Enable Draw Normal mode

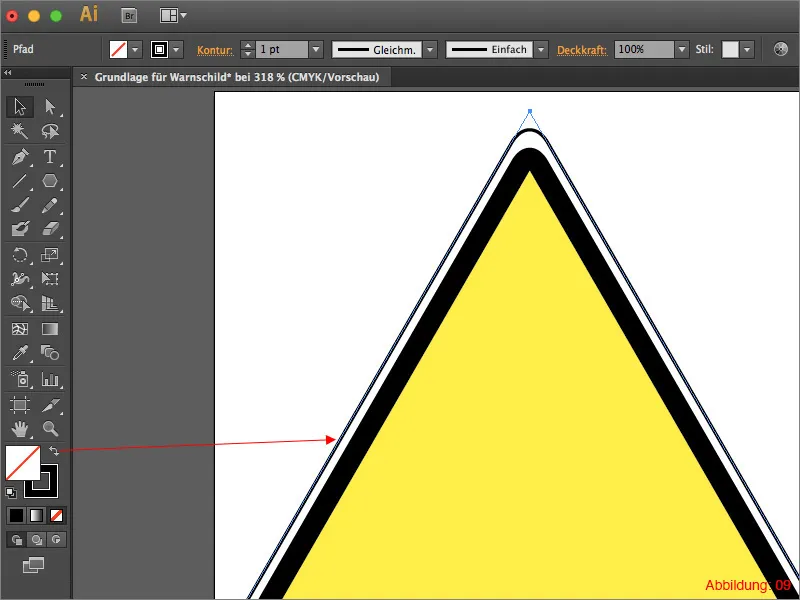(16, 540)
